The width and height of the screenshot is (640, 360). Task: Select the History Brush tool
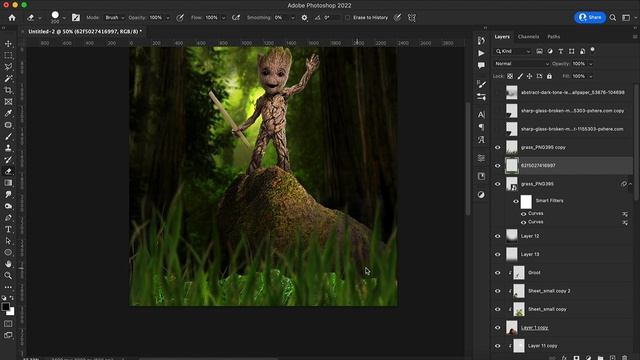click(x=8, y=160)
